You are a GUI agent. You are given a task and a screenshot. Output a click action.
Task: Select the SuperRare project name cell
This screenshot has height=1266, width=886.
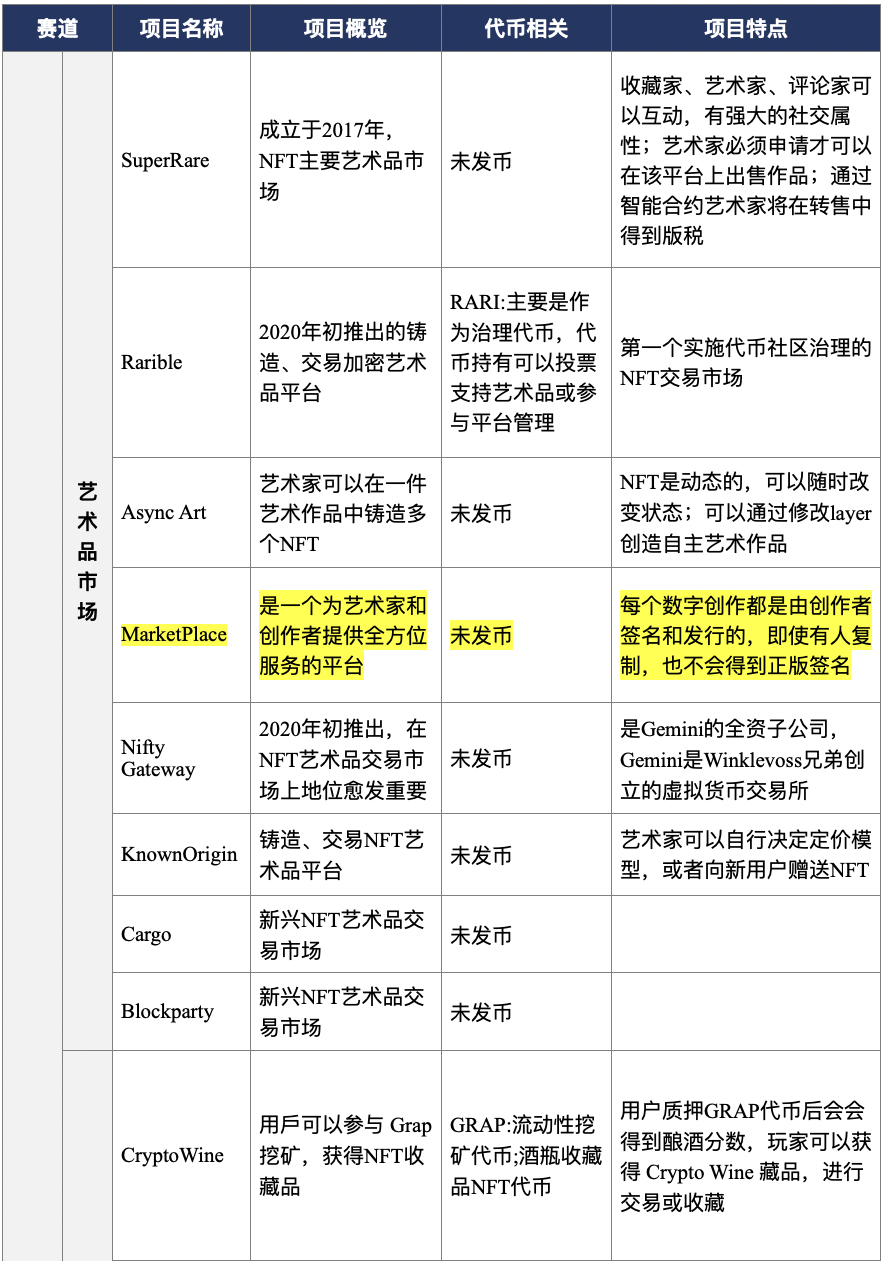181,160
